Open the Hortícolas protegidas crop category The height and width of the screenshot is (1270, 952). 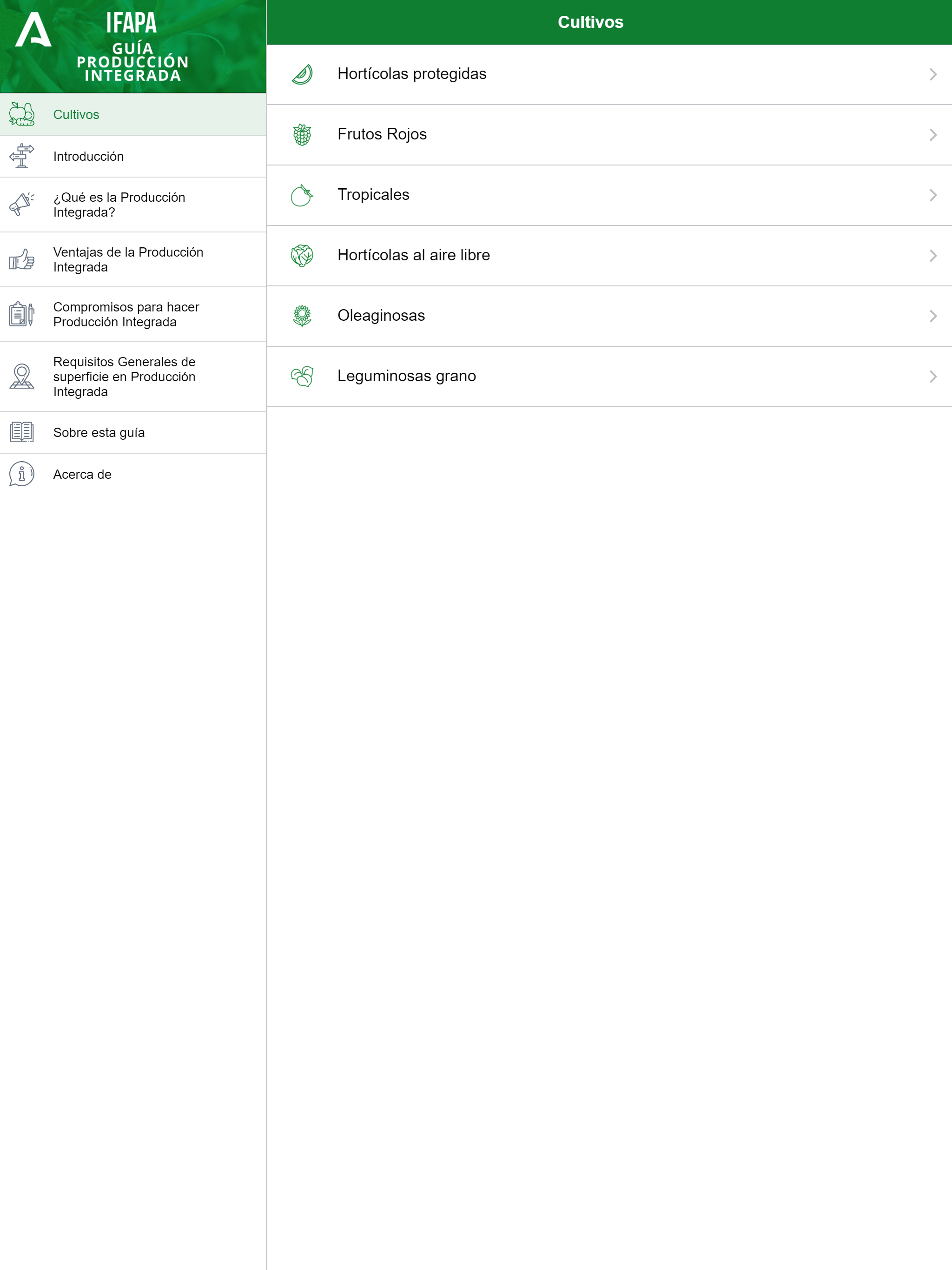609,74
